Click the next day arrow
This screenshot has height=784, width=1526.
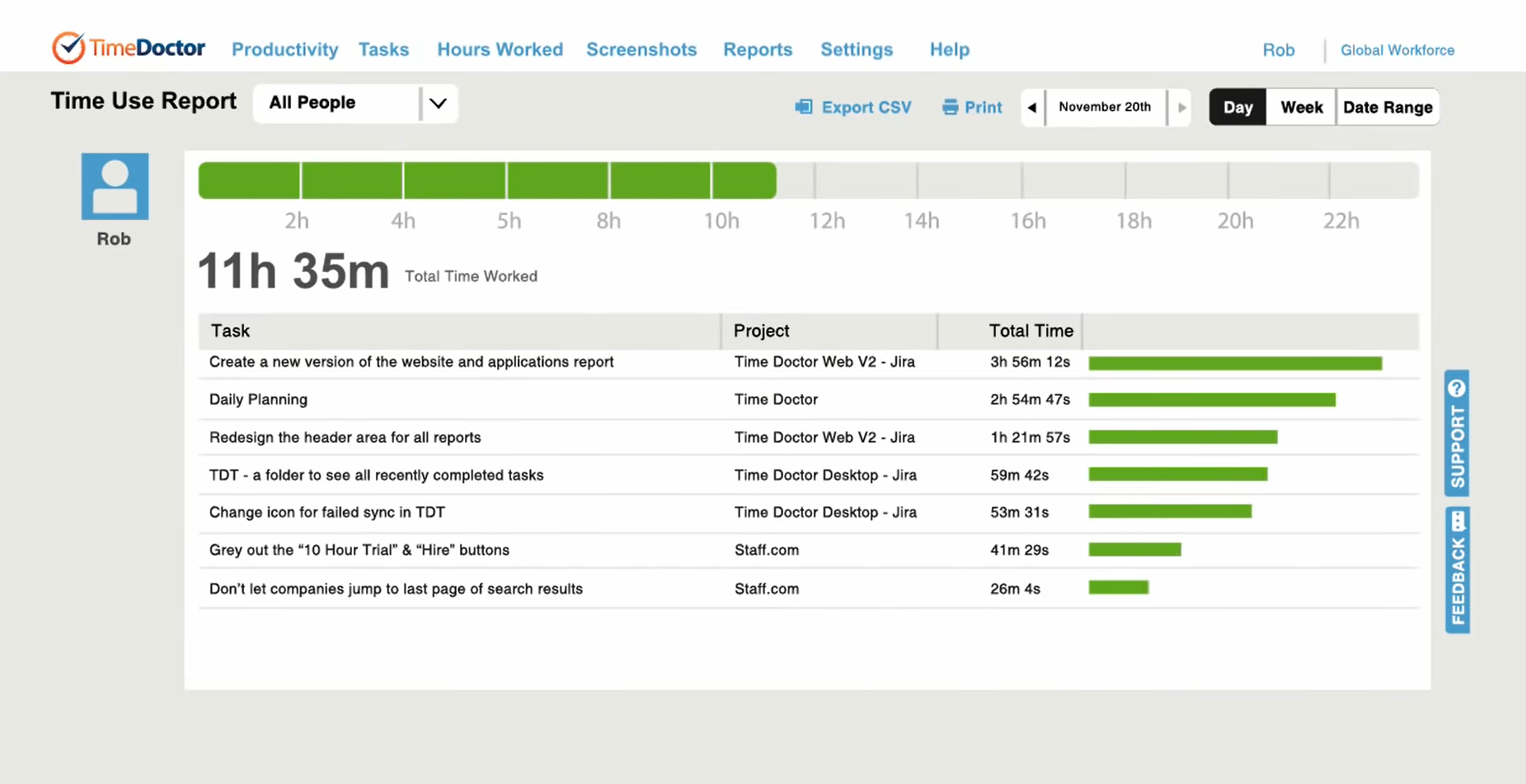(1182, 107)
